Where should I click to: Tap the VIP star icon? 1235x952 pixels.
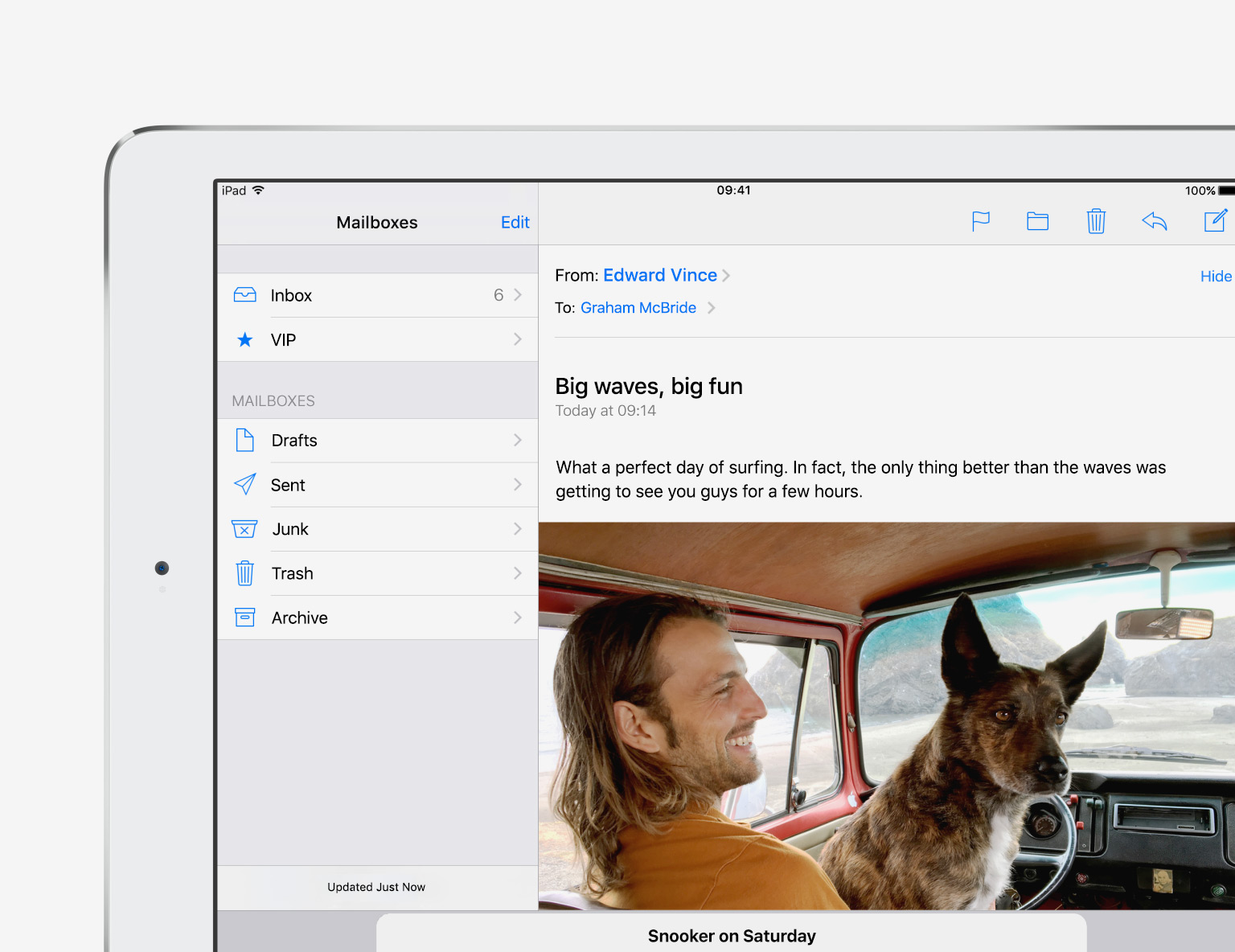point(244,340)
